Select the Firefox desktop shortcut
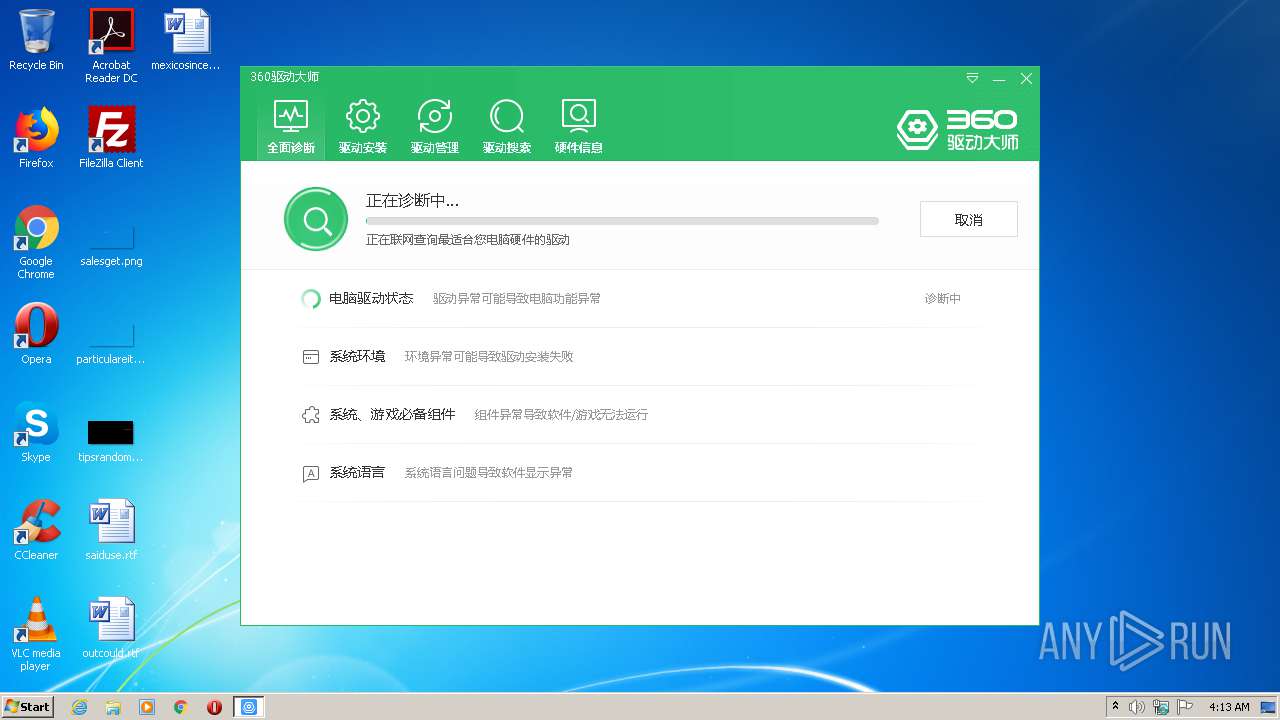 click(x=36, y=138)
